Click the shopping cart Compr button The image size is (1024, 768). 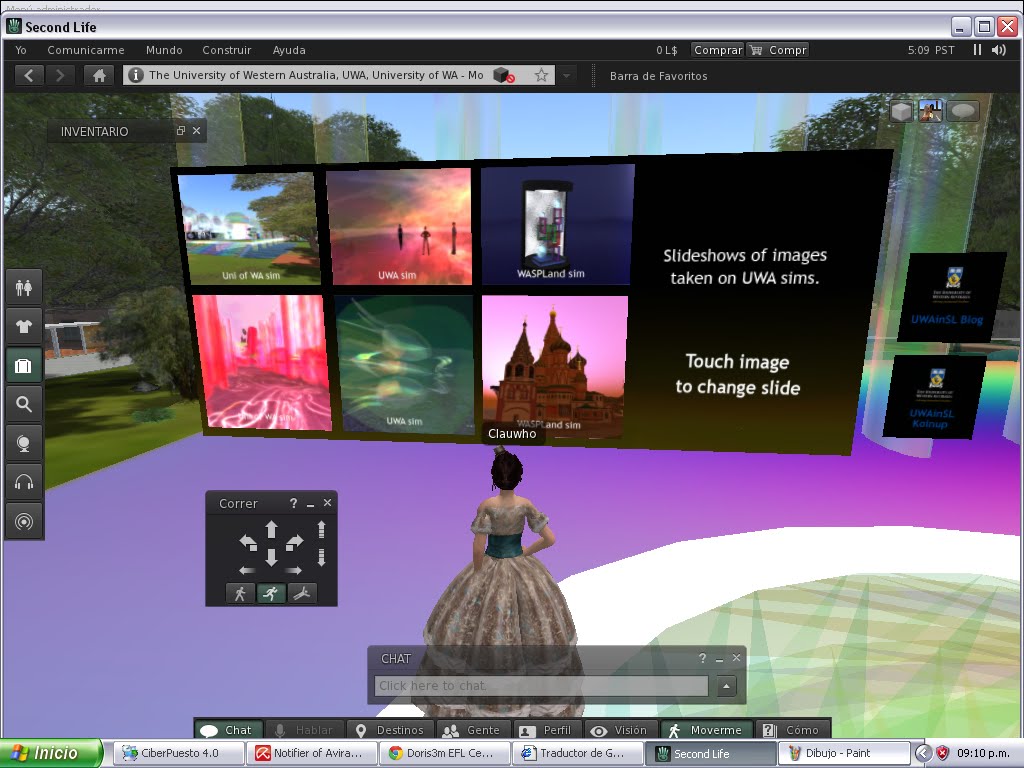tap(778, 50)
